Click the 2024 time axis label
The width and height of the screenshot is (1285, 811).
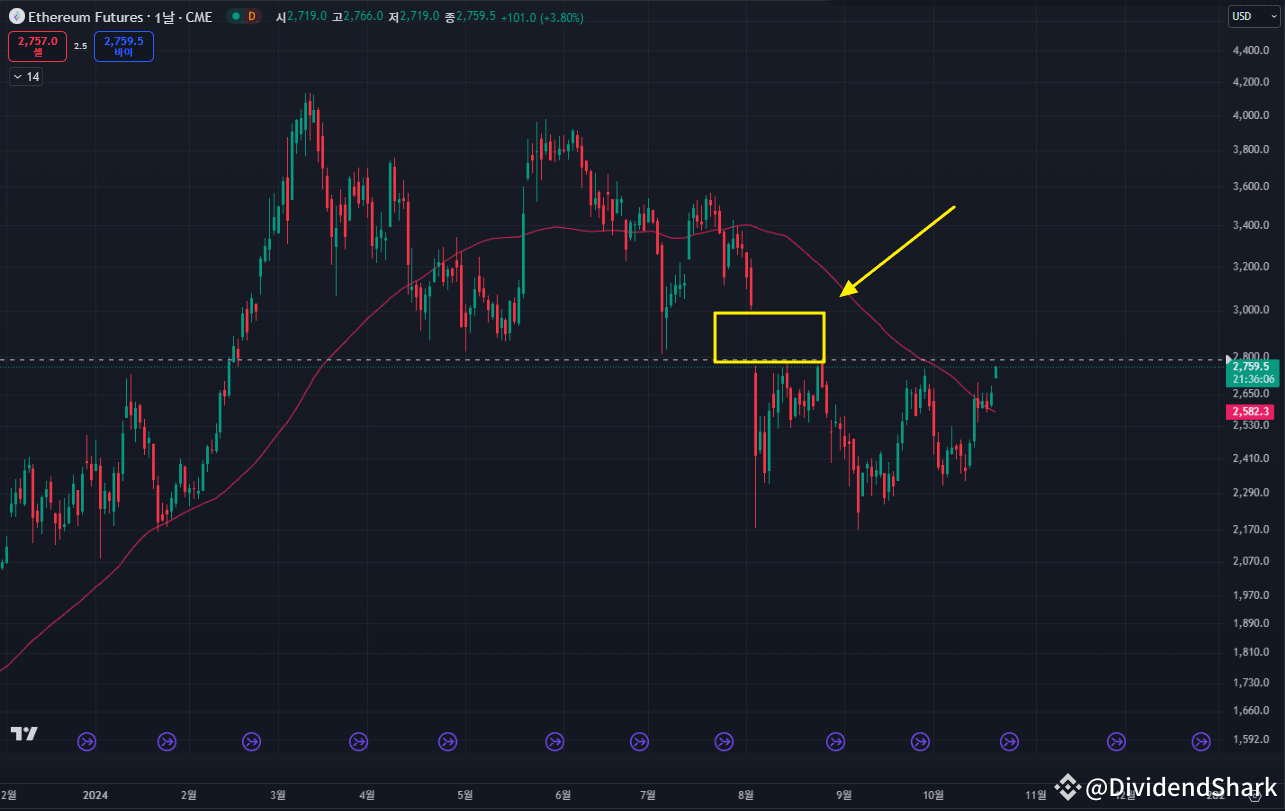pos(95,795)
